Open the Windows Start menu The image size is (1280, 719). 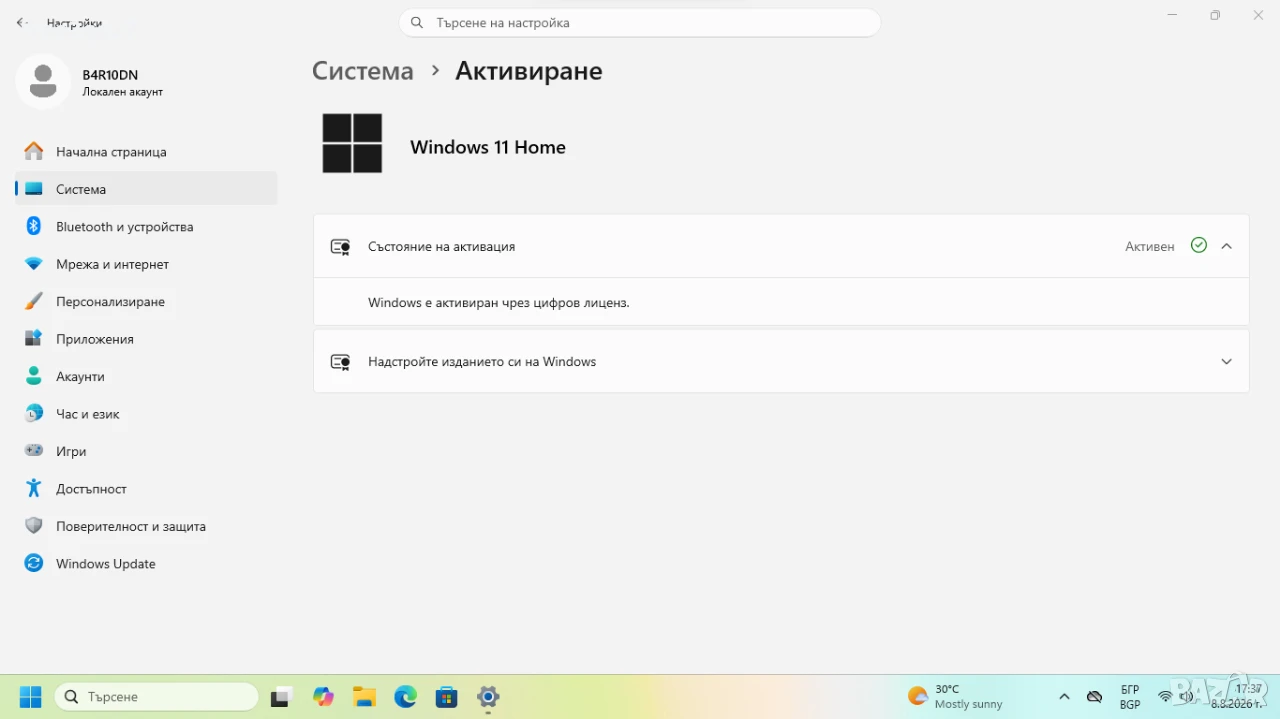pos(31,696)
